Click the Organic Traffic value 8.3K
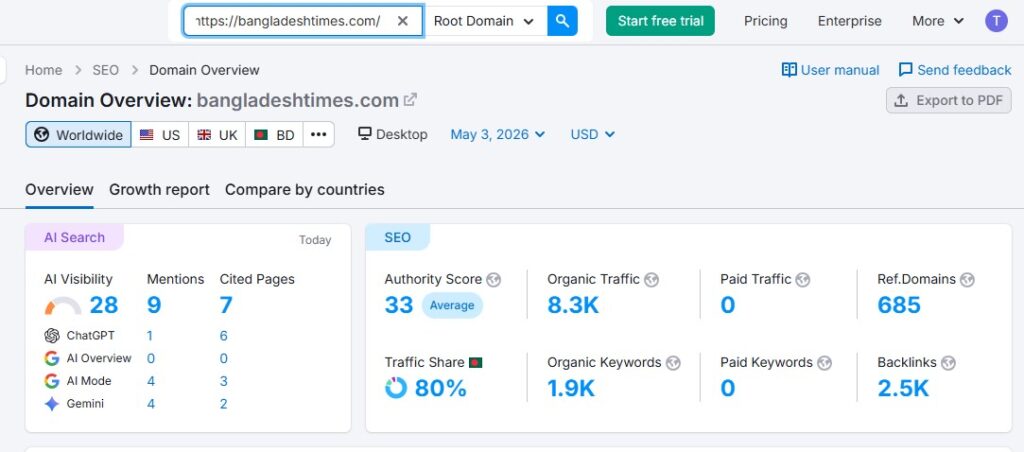 573,305
